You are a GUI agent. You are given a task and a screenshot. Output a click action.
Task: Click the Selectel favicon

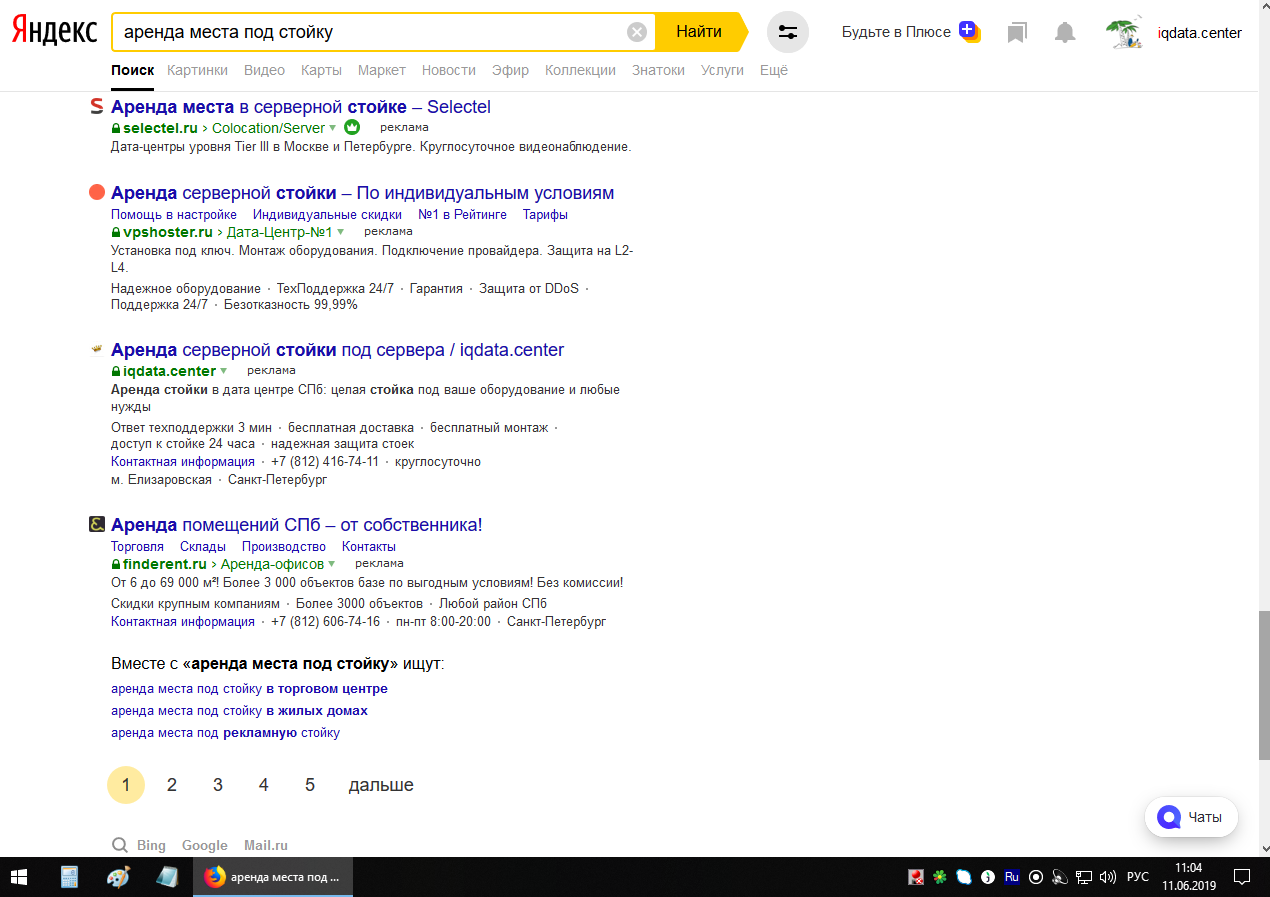point(97,106)
